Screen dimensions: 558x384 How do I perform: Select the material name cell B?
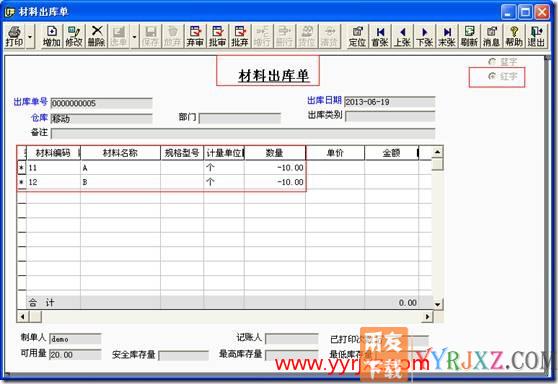(x=120, y=182)
